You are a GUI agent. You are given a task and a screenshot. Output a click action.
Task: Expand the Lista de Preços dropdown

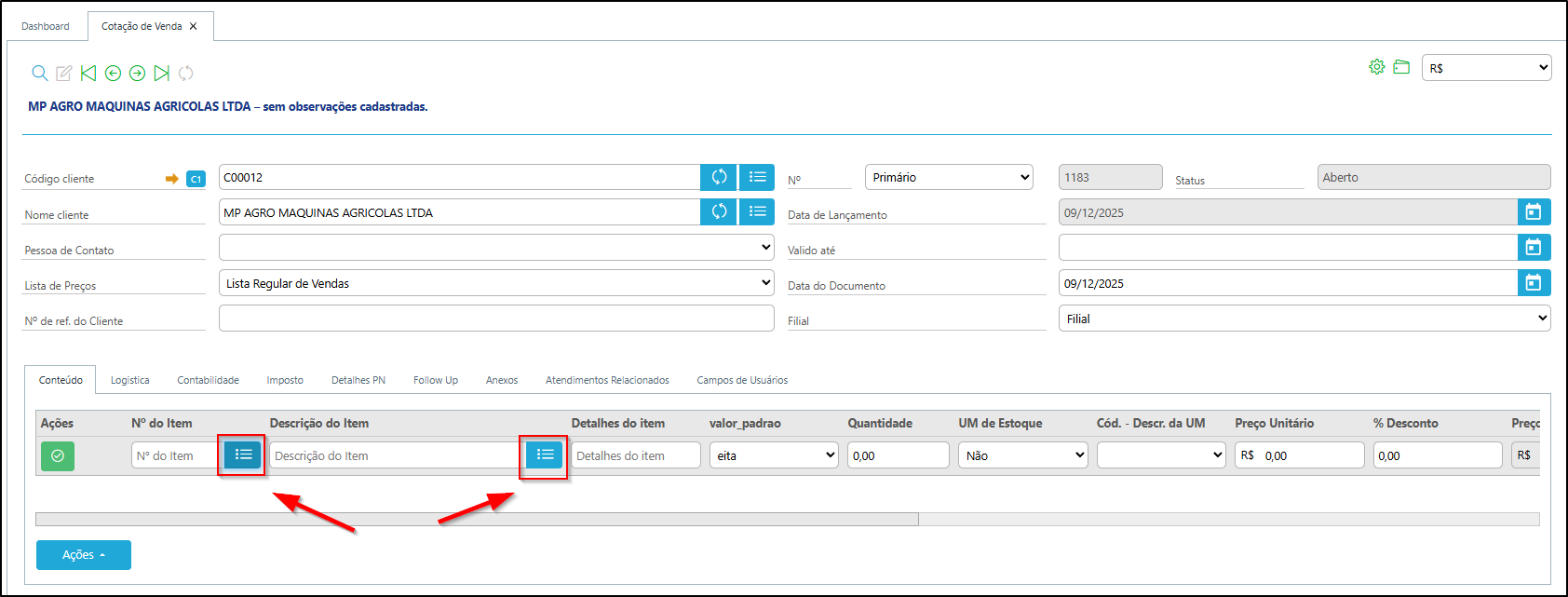pos(496,283)
